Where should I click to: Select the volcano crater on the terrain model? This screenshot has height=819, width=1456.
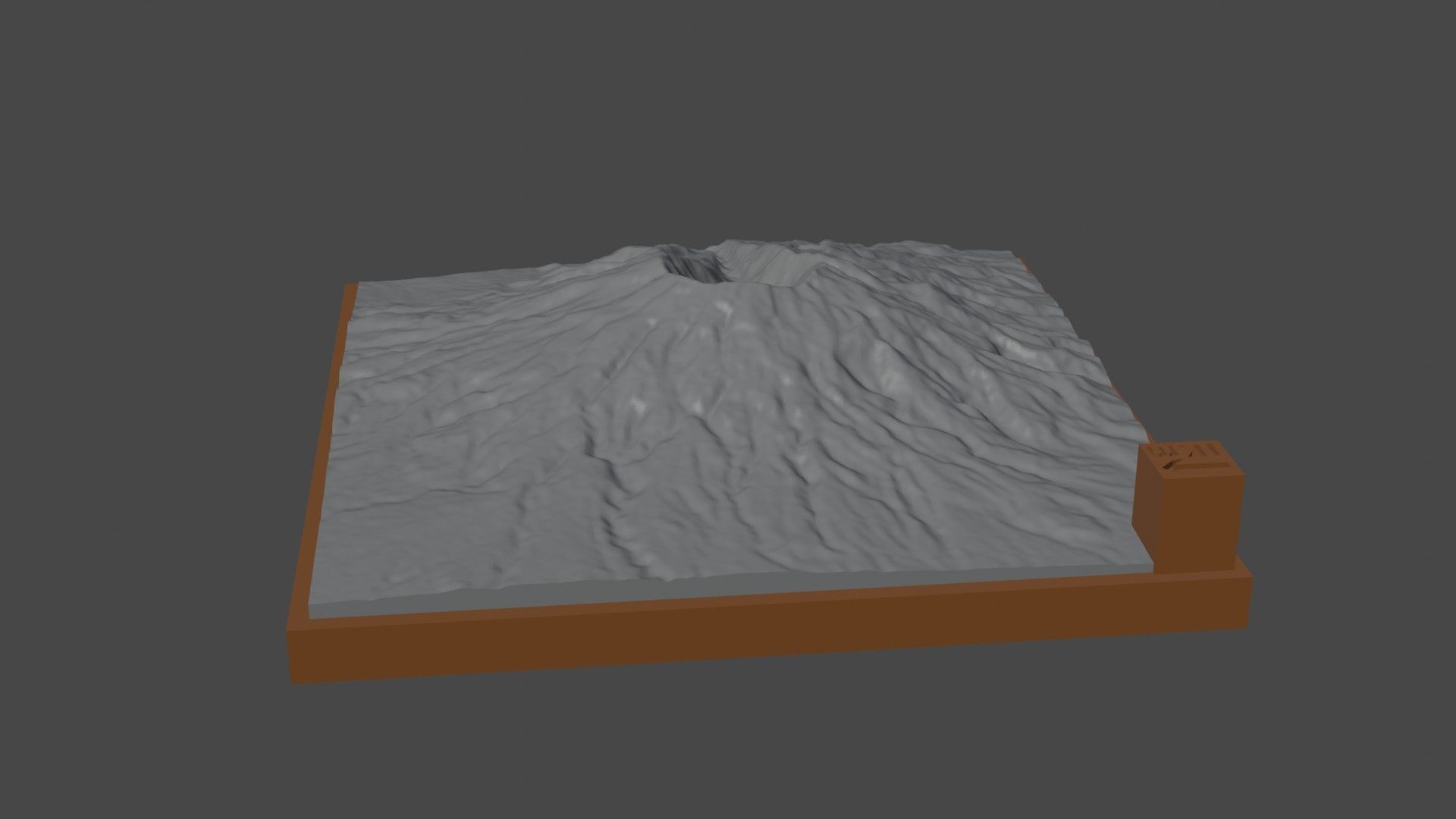(741, 265)
